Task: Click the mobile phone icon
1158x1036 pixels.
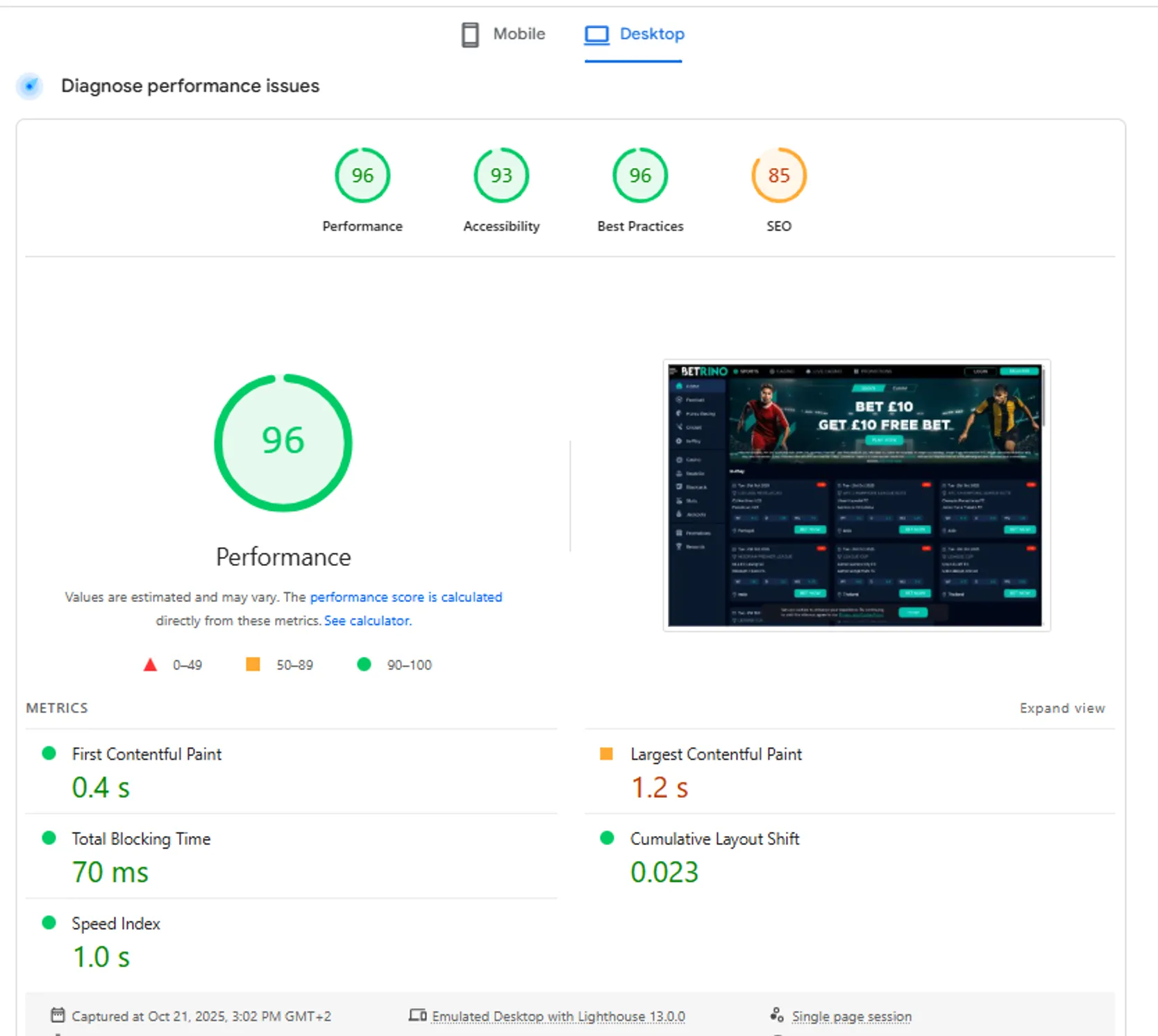Action: (469, 34)
